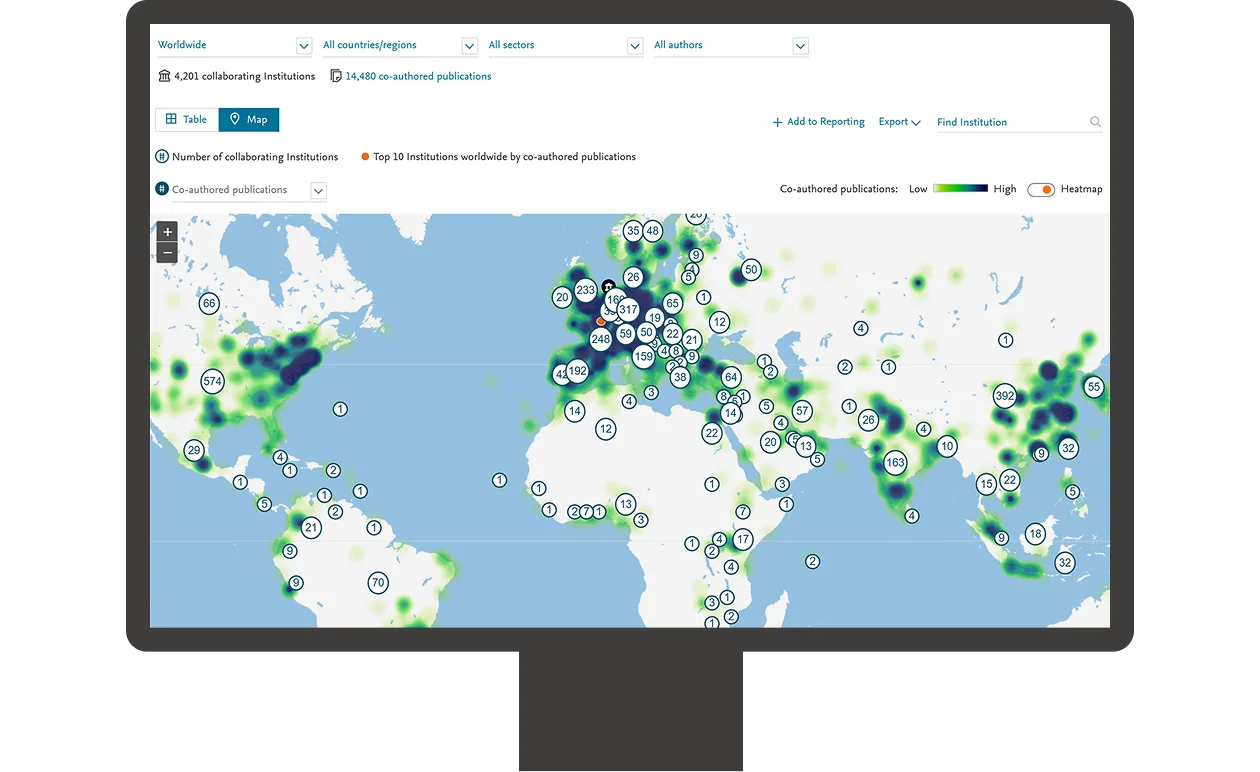Viewport: 1260px width, 772px height.
Task: Click the zoom in plus icon on the map
Action: pyautogui.click(x=166, y=231)
